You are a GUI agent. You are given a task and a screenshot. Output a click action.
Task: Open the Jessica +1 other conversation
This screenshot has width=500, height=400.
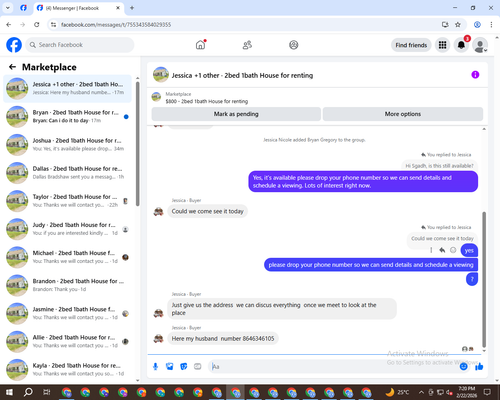[67, 88]
